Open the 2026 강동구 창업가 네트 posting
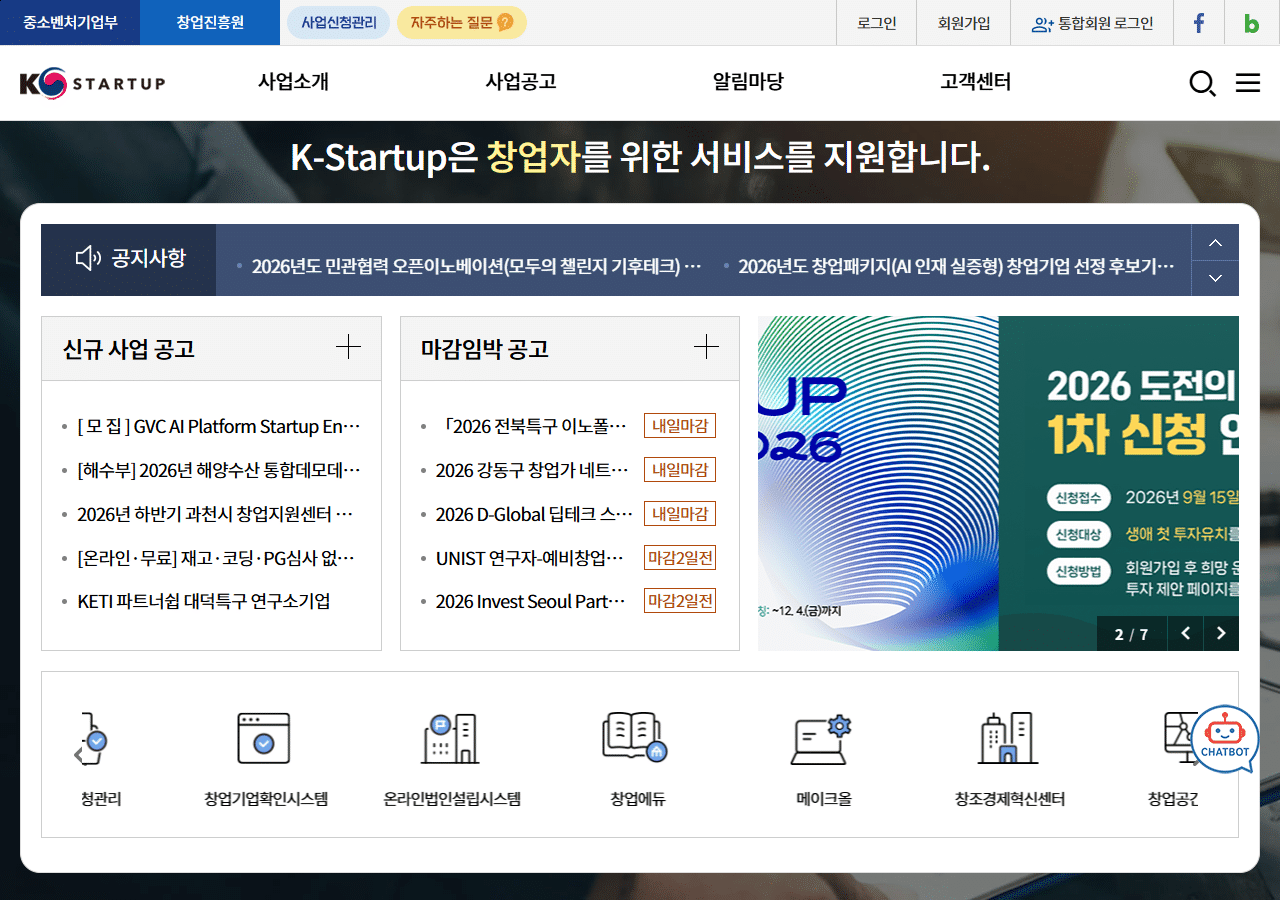The image size is (1280, 900). (x=532, y=470)
